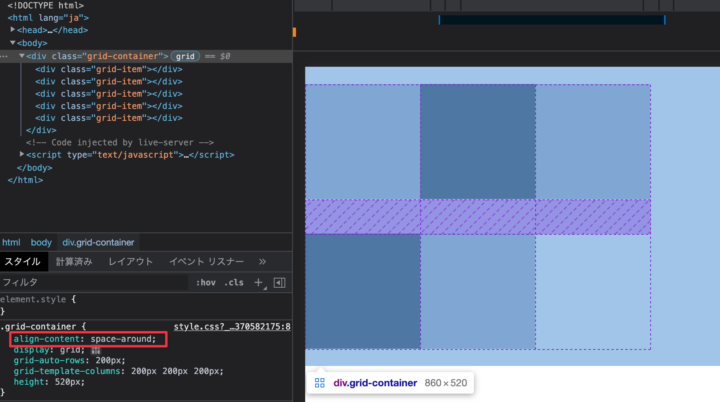Click the grid icon in the tooltip

(x=320, y=383)
